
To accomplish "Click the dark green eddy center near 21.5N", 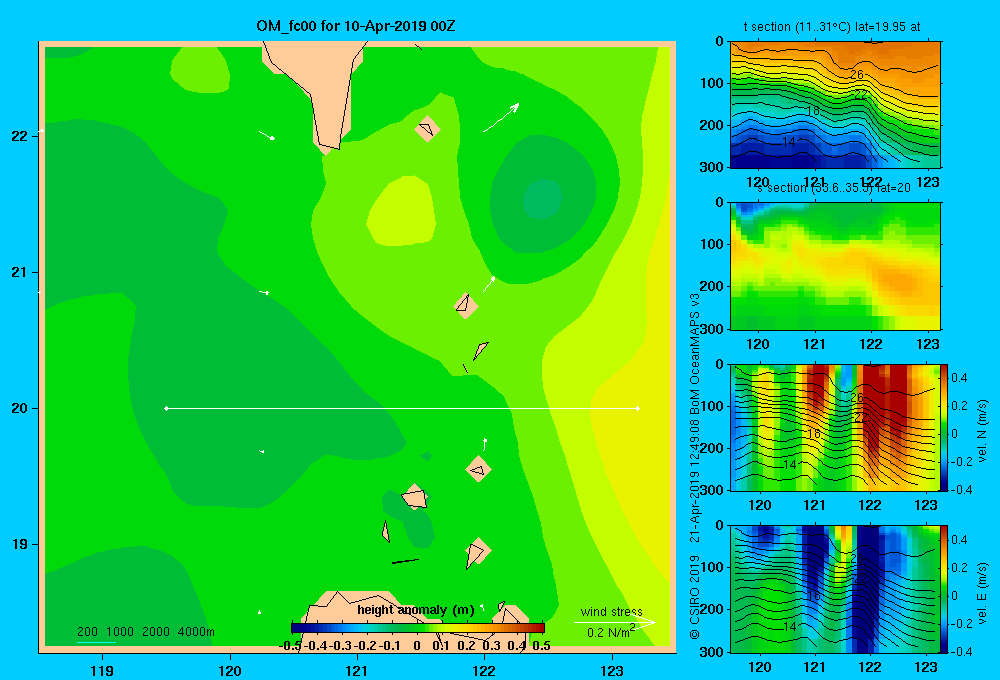I will coord(542,200).
